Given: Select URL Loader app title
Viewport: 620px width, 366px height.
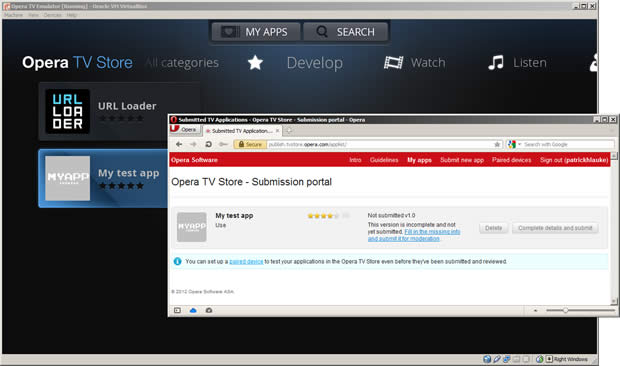Looking at the screenshot, I should pyautogui.click(x=127, y=106).
